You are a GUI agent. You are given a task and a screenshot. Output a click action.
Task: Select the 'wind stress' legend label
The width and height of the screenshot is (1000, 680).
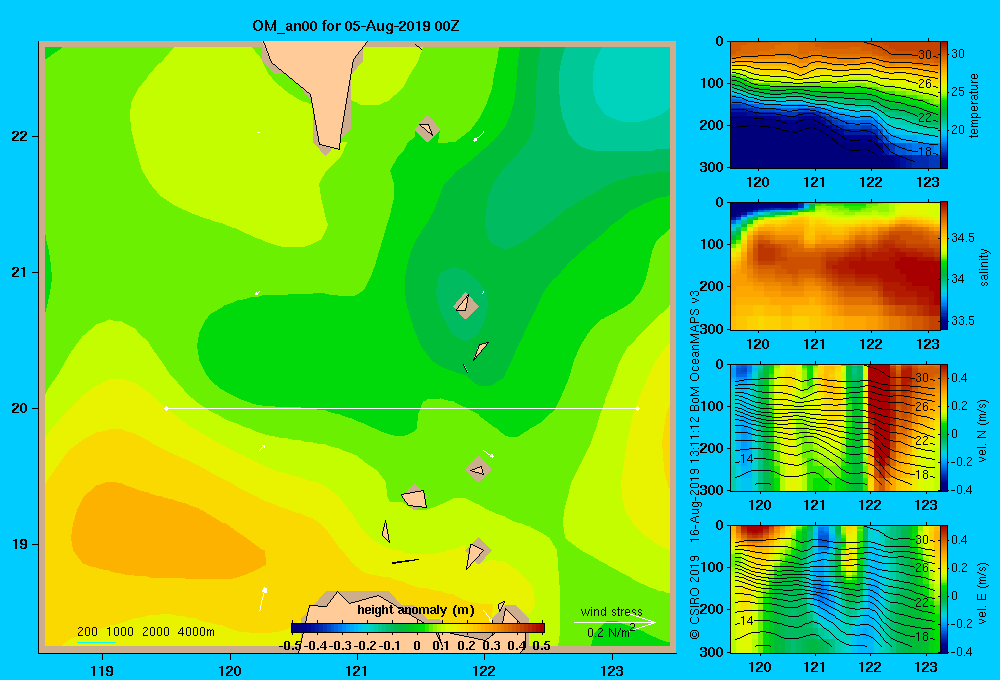click(612, 611)
